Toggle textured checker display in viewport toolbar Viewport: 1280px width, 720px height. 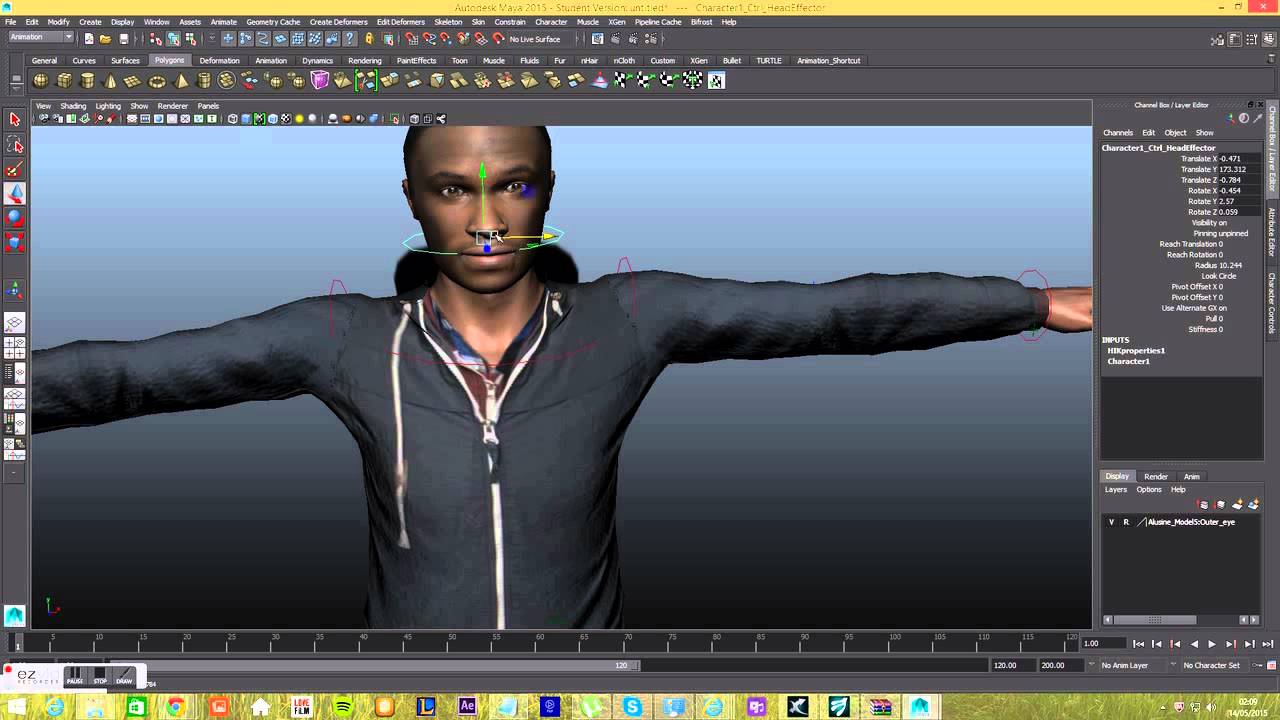(x=286, y=119)
